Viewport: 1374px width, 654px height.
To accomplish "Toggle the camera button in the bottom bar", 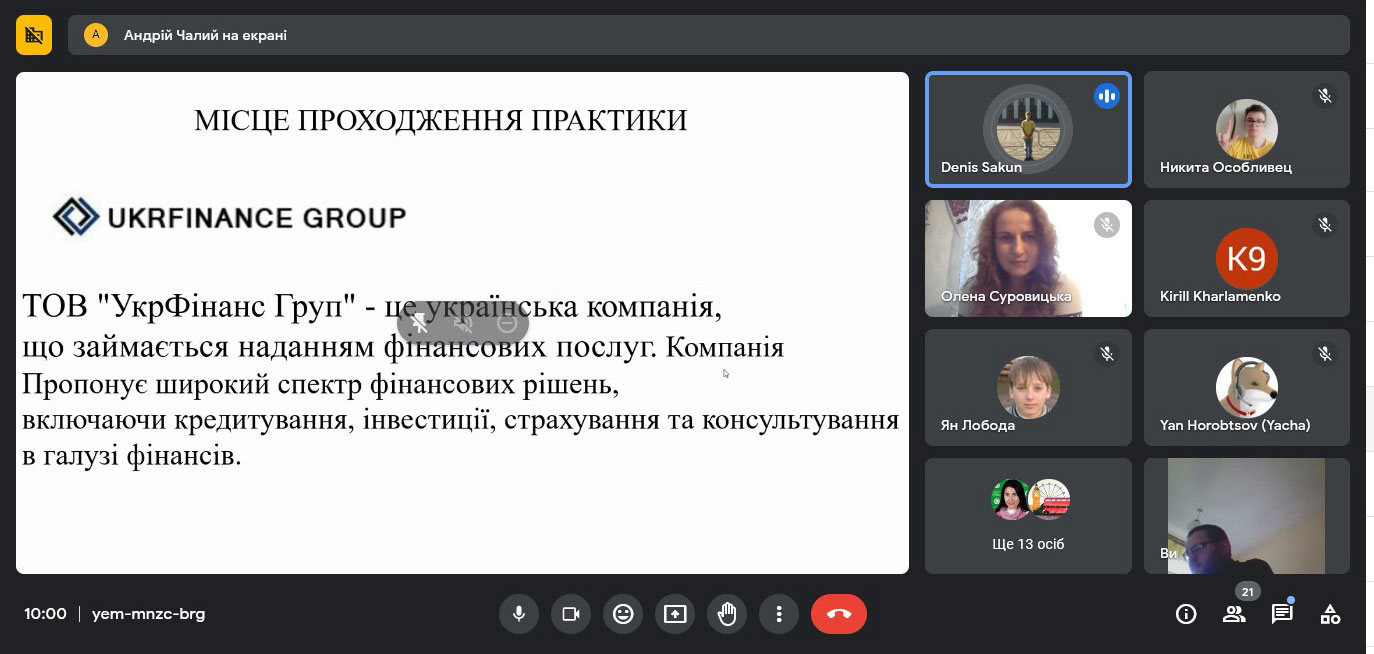I will (x=571, y=614).
